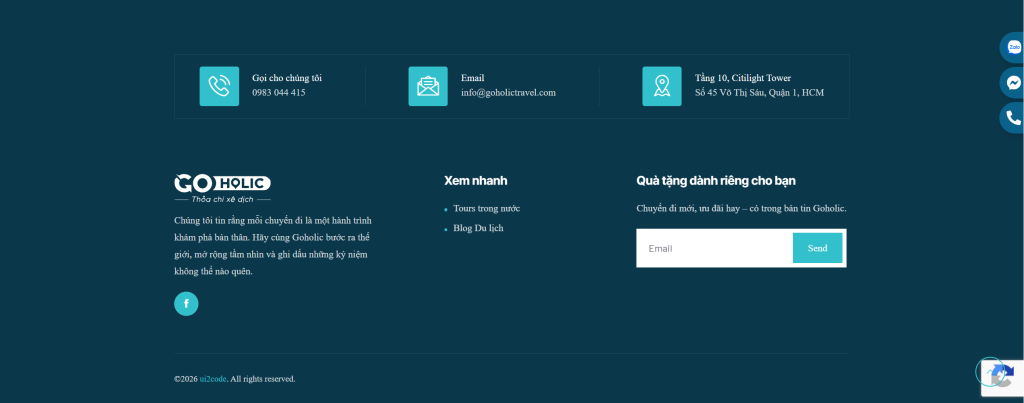The height and width of the screenshot is (403, 1024).
Task: Click the envelope icon in the contact bar
Action: tap(428, 86)
